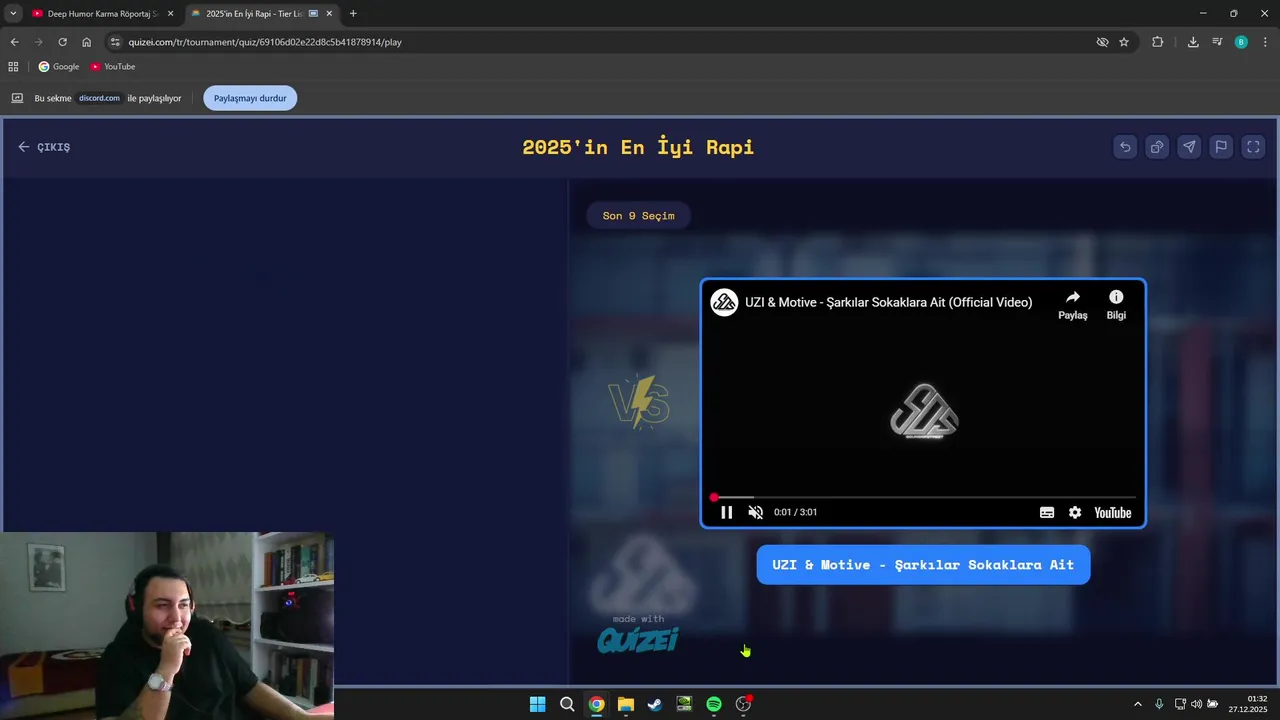Seek on the YouTube video progress bar
This screenshot has width=1280, height=720.
924,497
